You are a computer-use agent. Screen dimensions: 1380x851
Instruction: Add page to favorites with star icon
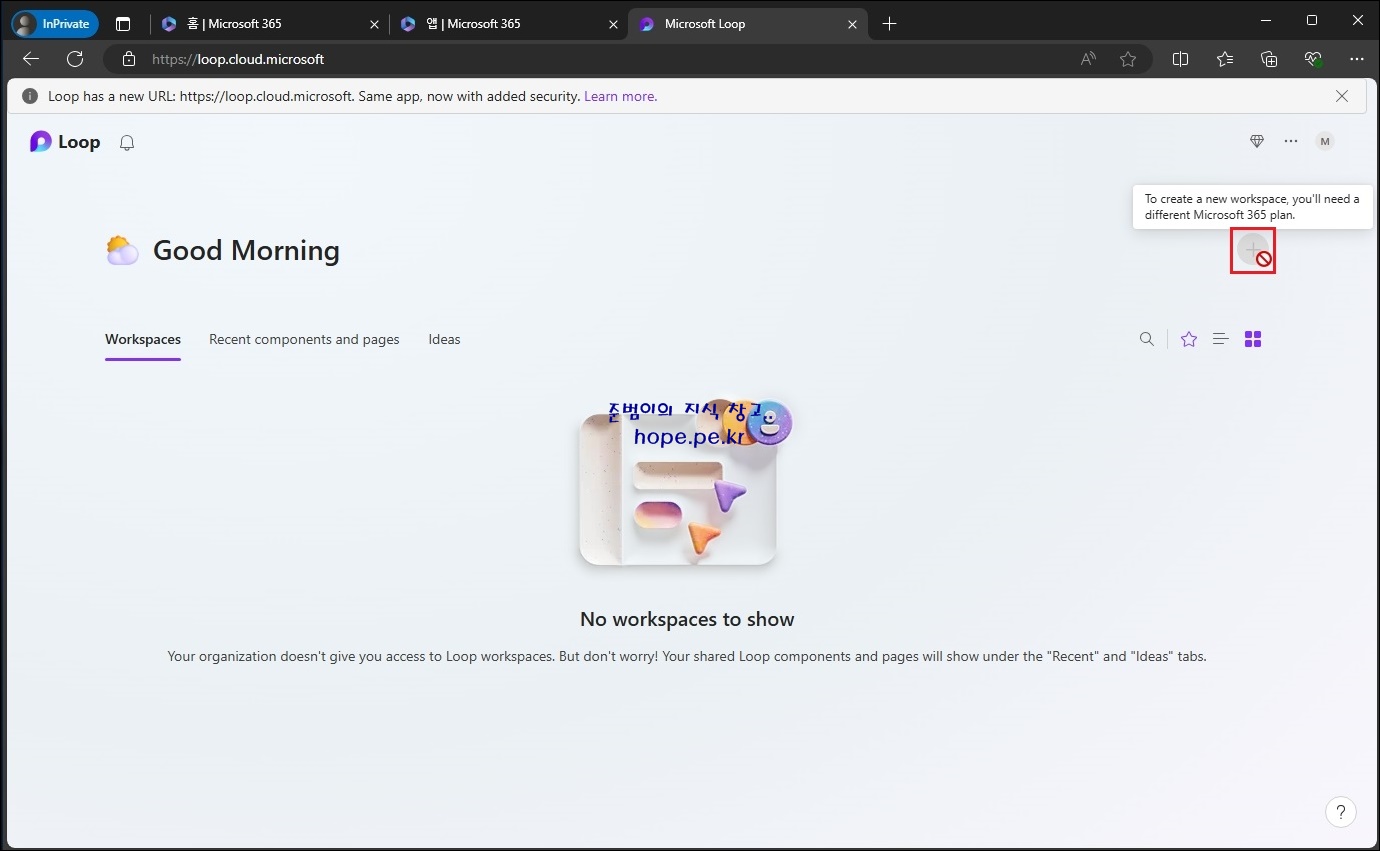[x=1128, y=59]
